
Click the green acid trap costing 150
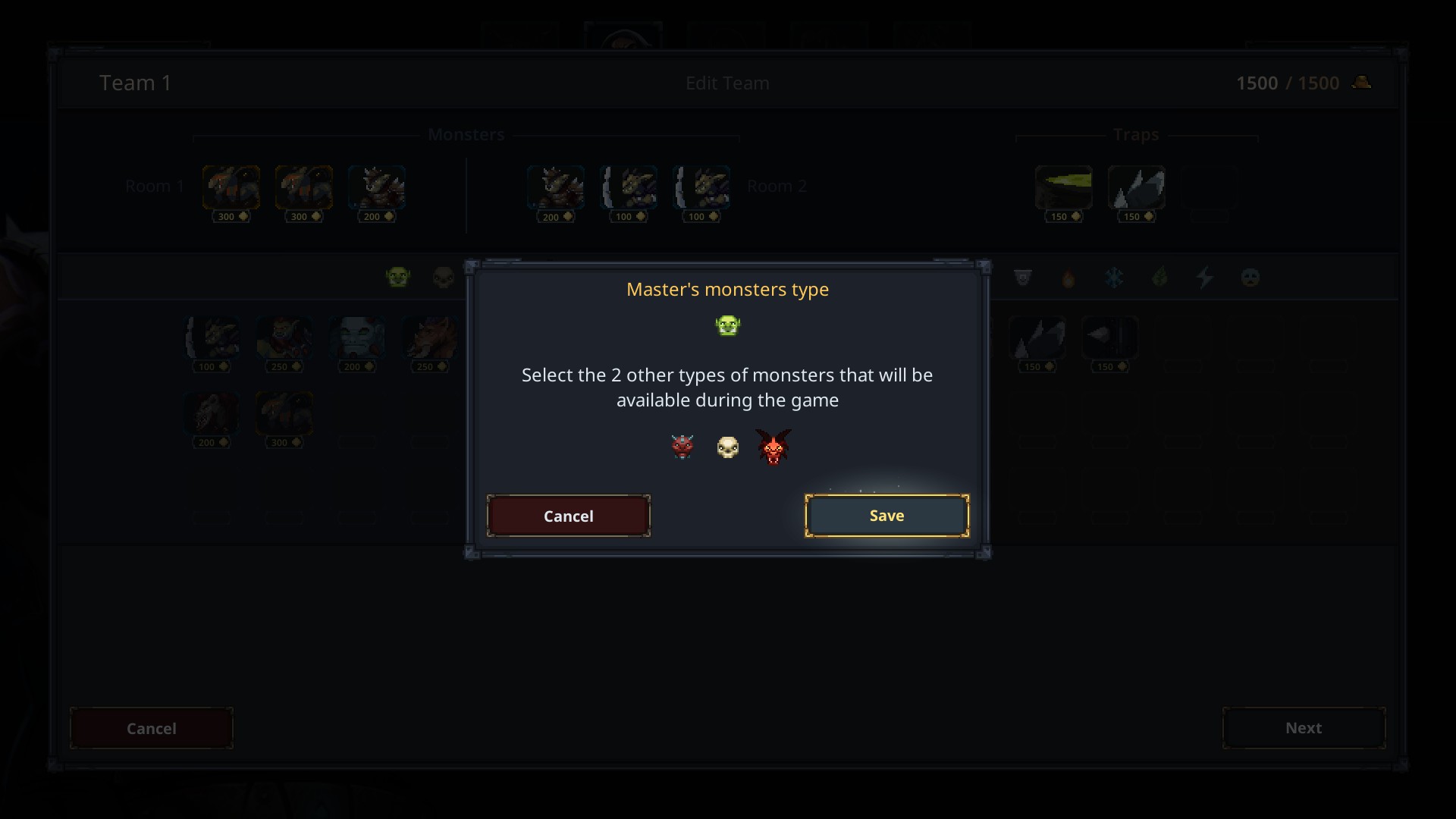point(1063,187)
